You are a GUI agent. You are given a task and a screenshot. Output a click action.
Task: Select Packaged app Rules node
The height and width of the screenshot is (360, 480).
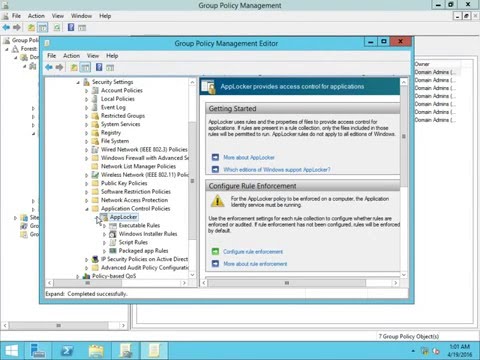point(143,251)
